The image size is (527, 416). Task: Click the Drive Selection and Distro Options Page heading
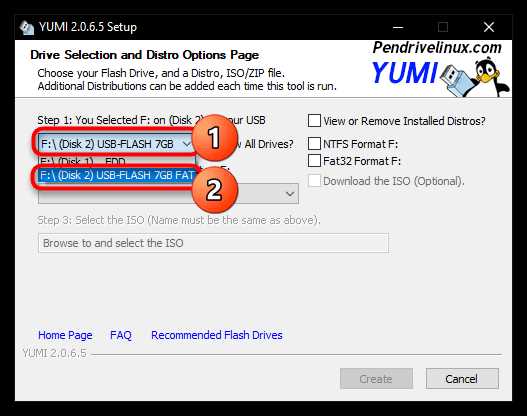point(145,55)
